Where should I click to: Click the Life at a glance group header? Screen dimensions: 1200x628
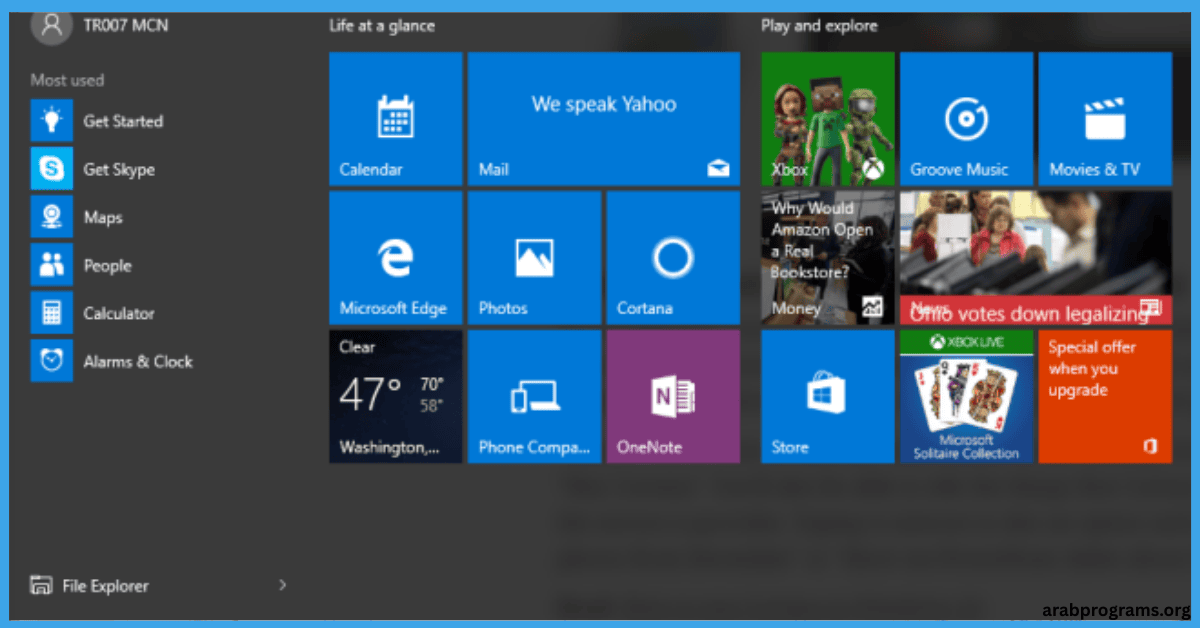(x=382, y=26)
